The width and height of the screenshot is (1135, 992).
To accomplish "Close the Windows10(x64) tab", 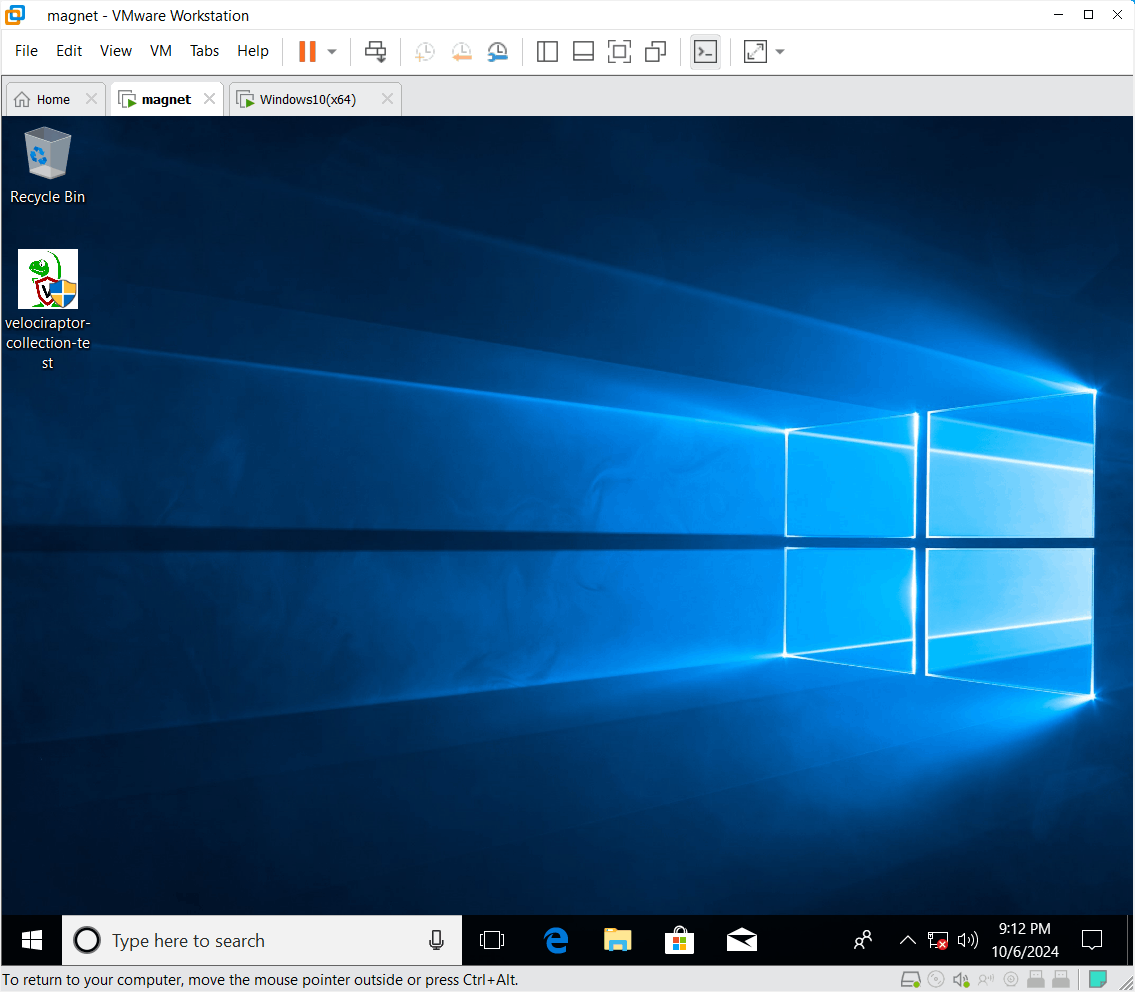I will pyautogui.click(x=387, y=98).
